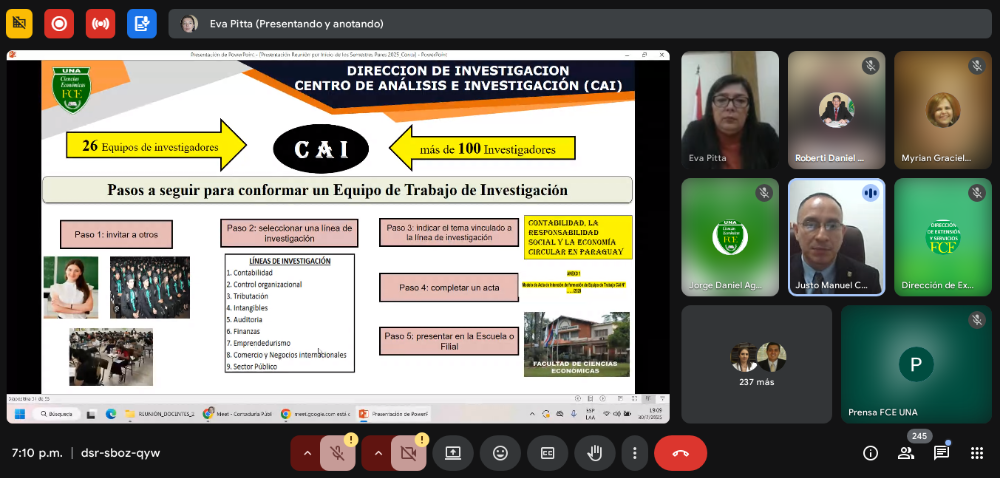This screenshot has width=1000, height=478.
Task: Click the meeting code dsr-sboz-qyw
Action: [121, 453]
